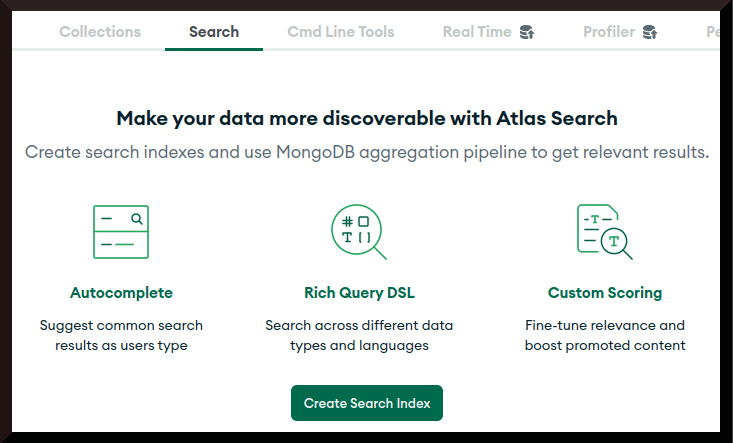The width and height of the screenshot is (733, 443).
Task: Click the Autocomplete description about suggesting results
Action: point(121,335)
